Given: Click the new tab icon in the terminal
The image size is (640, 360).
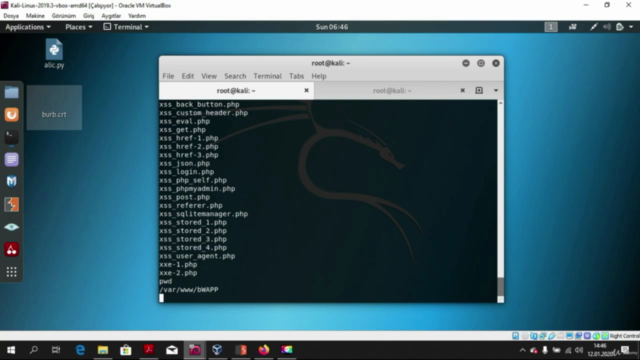Looking at the screenshot, I should (479, 90).
